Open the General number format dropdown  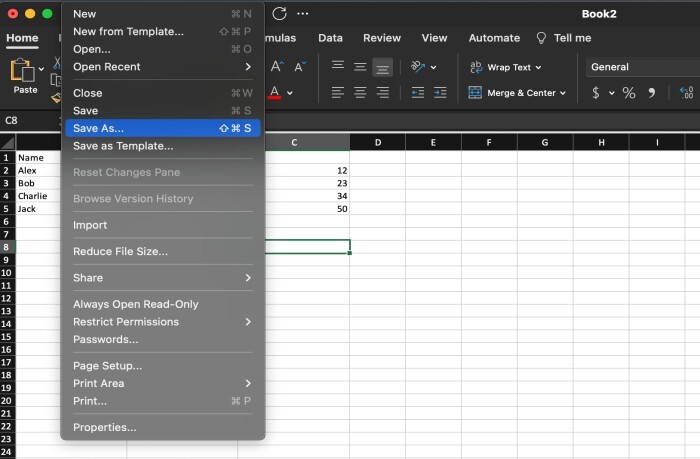(x=640, y=67)
